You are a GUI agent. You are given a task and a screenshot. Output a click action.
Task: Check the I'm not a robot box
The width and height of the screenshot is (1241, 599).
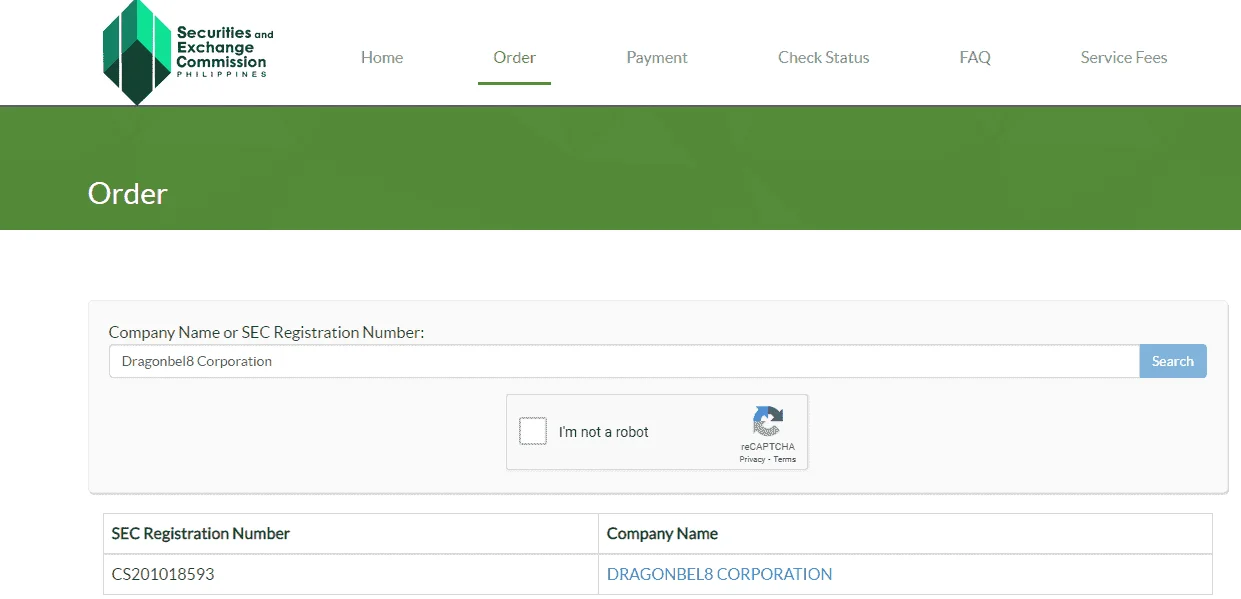tap(533, 431)
